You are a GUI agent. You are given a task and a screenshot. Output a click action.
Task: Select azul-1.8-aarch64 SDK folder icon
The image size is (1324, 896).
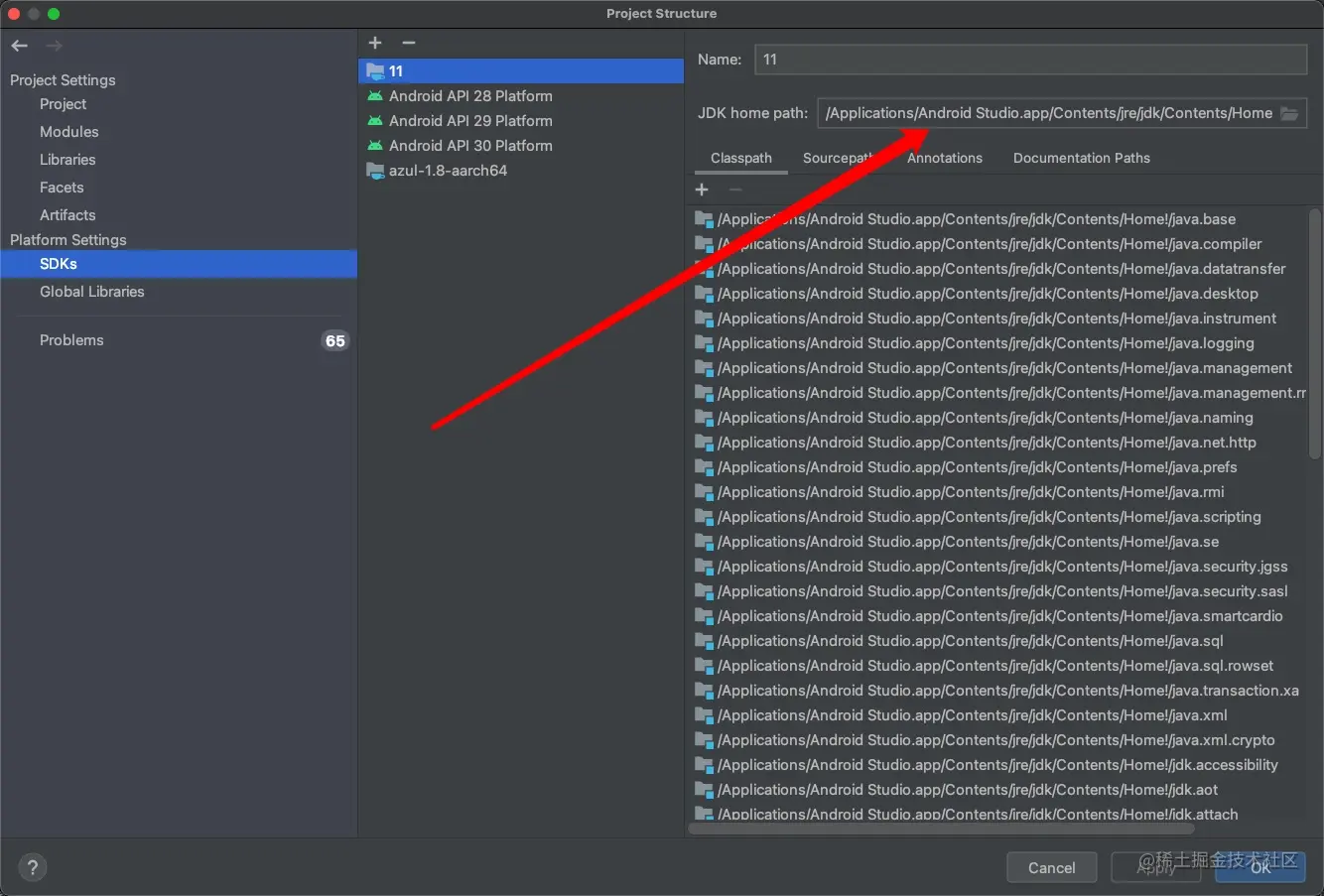coord(375,171)
